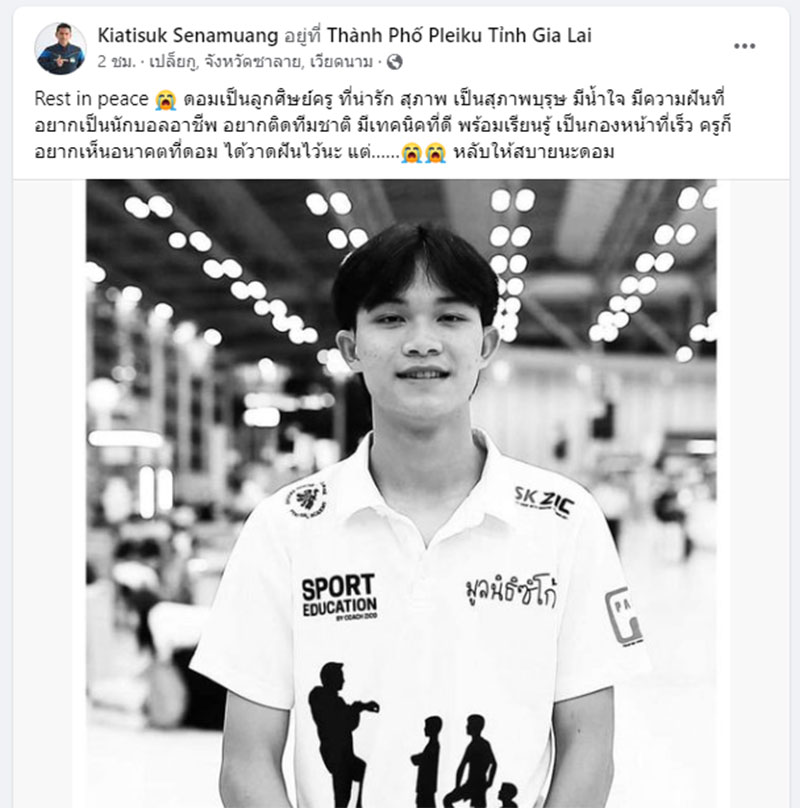Open the black-and-white memorial photo
Screen dimensions: 800x808
tap(401, 493)
